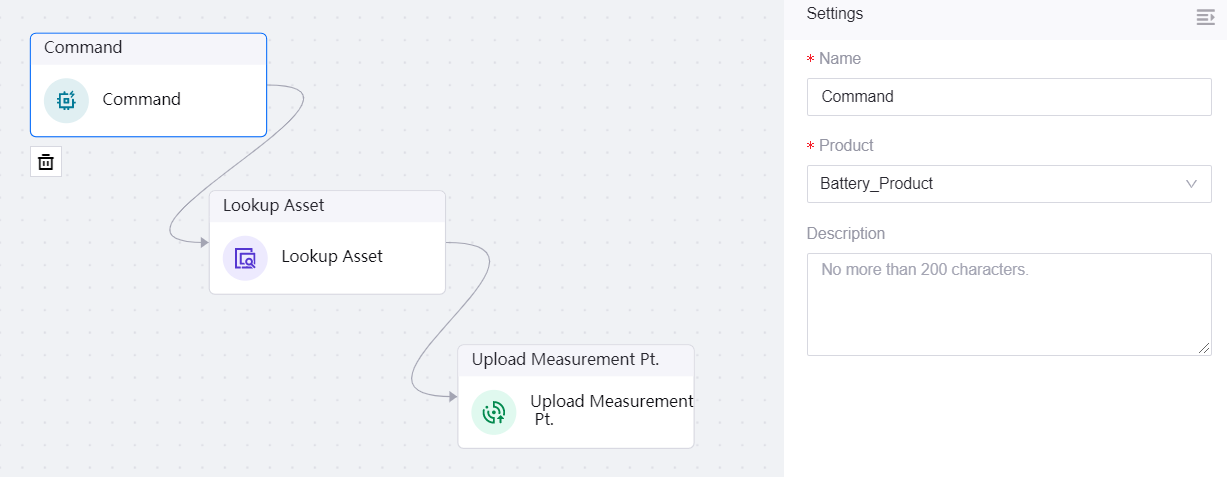Click the Command node chip icon

click(66, 100)
